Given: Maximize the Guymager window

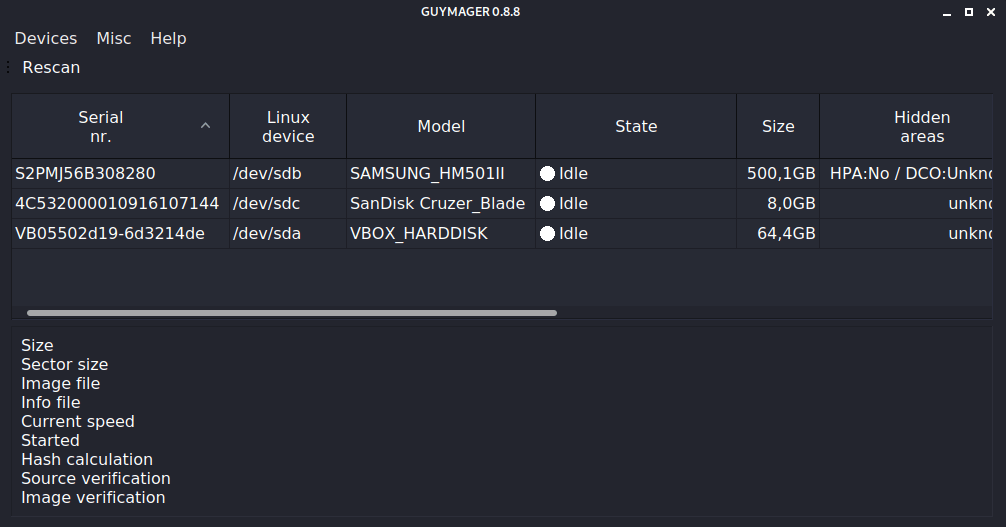Looking at the screenshot, I should click(x=968, y=12).
